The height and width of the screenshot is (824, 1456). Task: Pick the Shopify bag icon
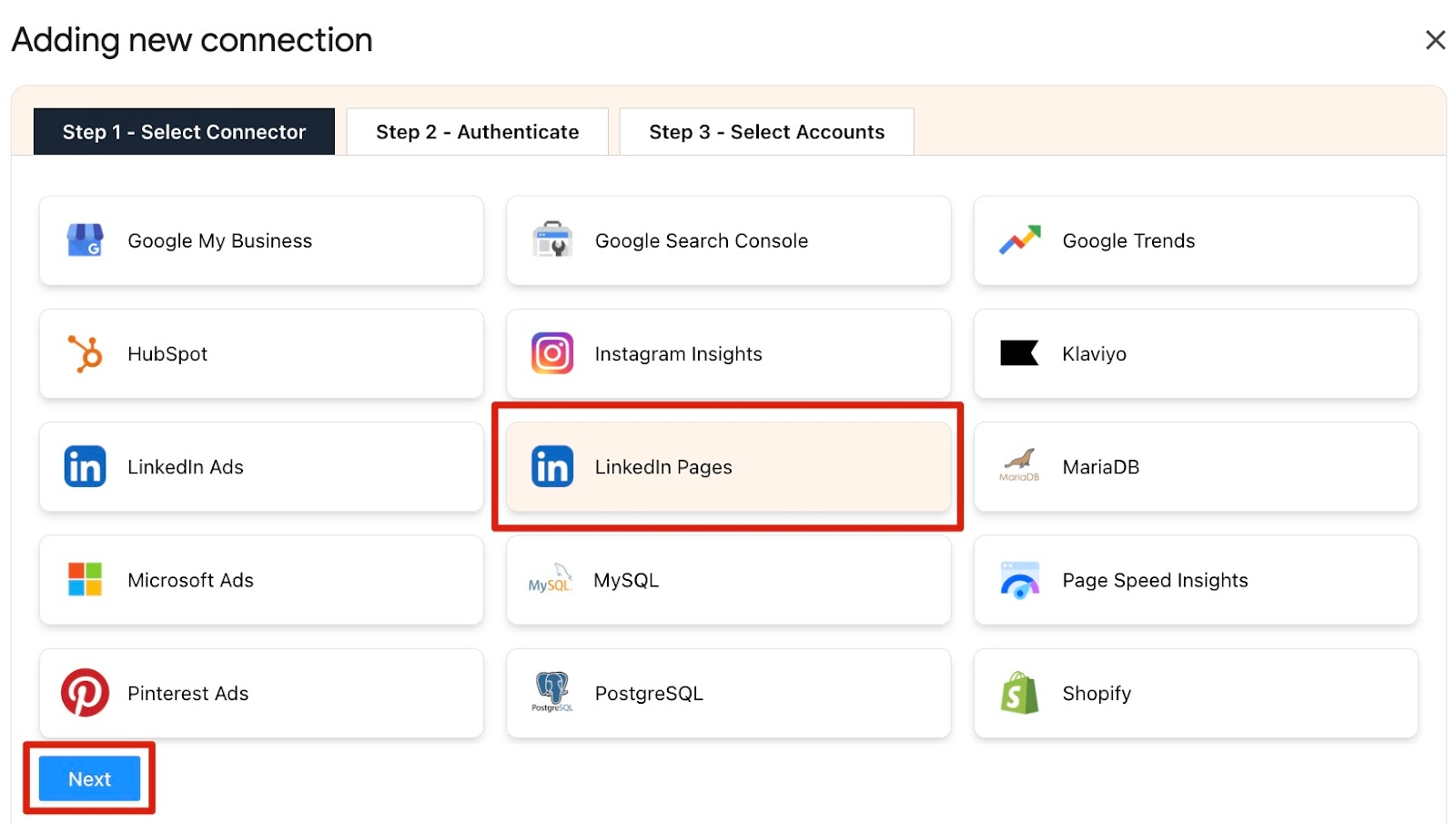pyautogui.click(x=1019, y=693)
